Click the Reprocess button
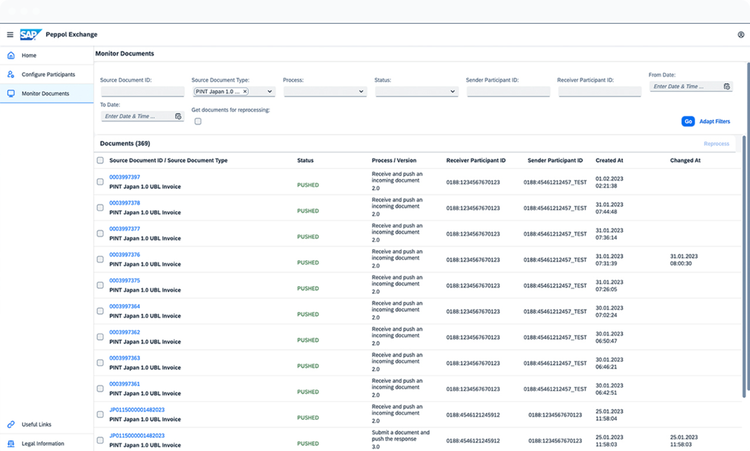 click(716, 143)
